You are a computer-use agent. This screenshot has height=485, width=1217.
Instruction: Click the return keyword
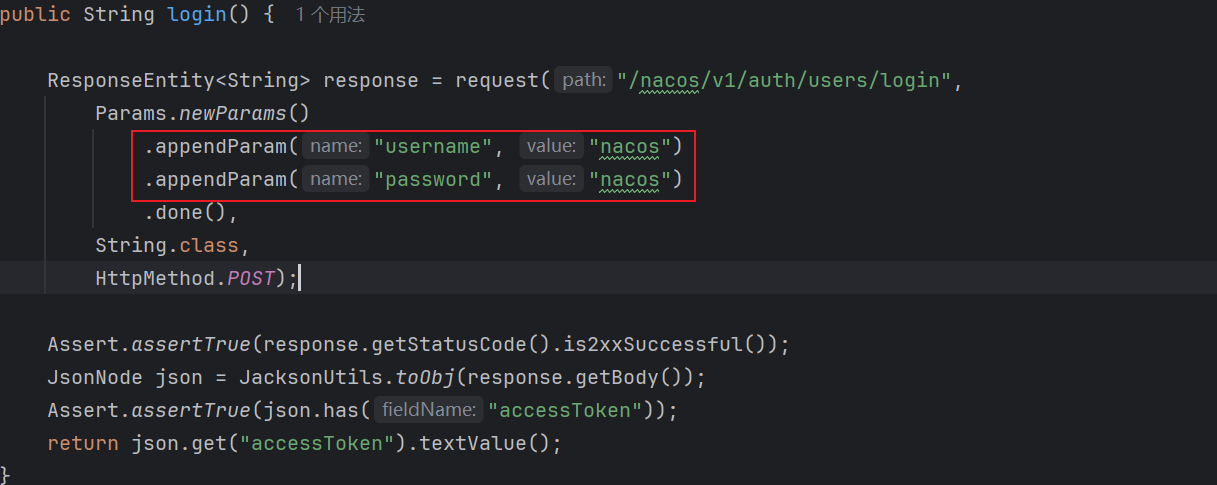[83, 443]
